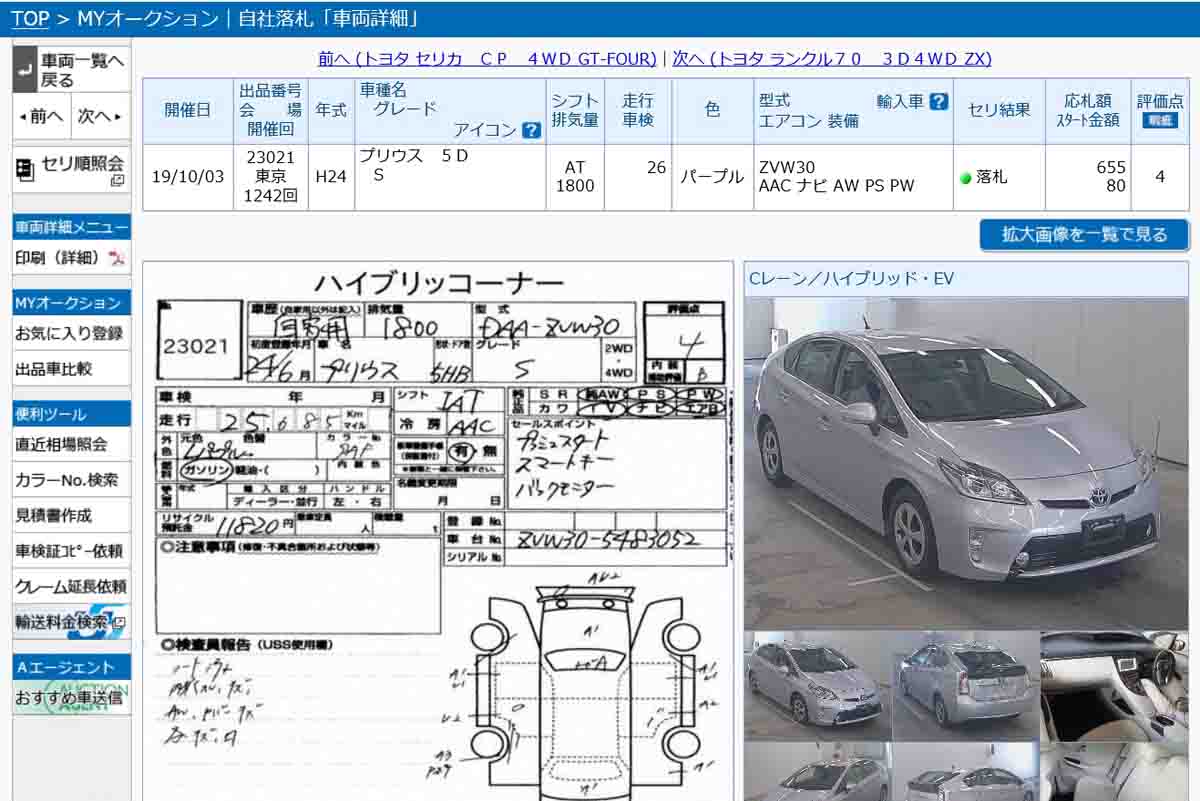This screenshot has width=1200, height=801.
Task: Open おすすめ車送信 in Aエージェント
Action: (x=71, y=698)
